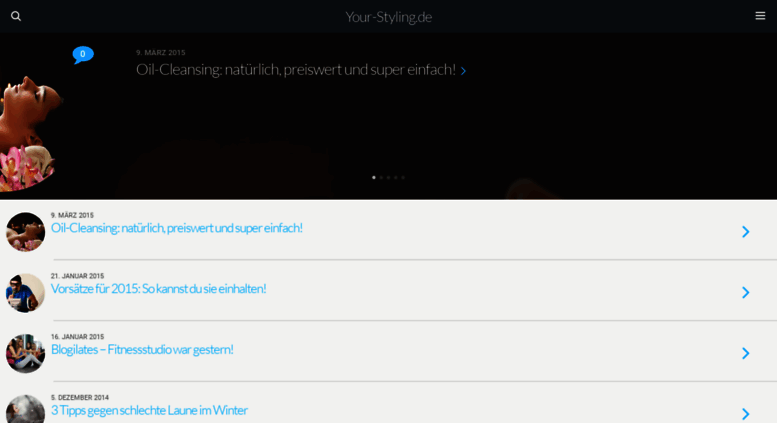The width and height of the screenshot is (777, 423).
Task: Select the fourth slider pagination dot
Action: coord(395,177)
